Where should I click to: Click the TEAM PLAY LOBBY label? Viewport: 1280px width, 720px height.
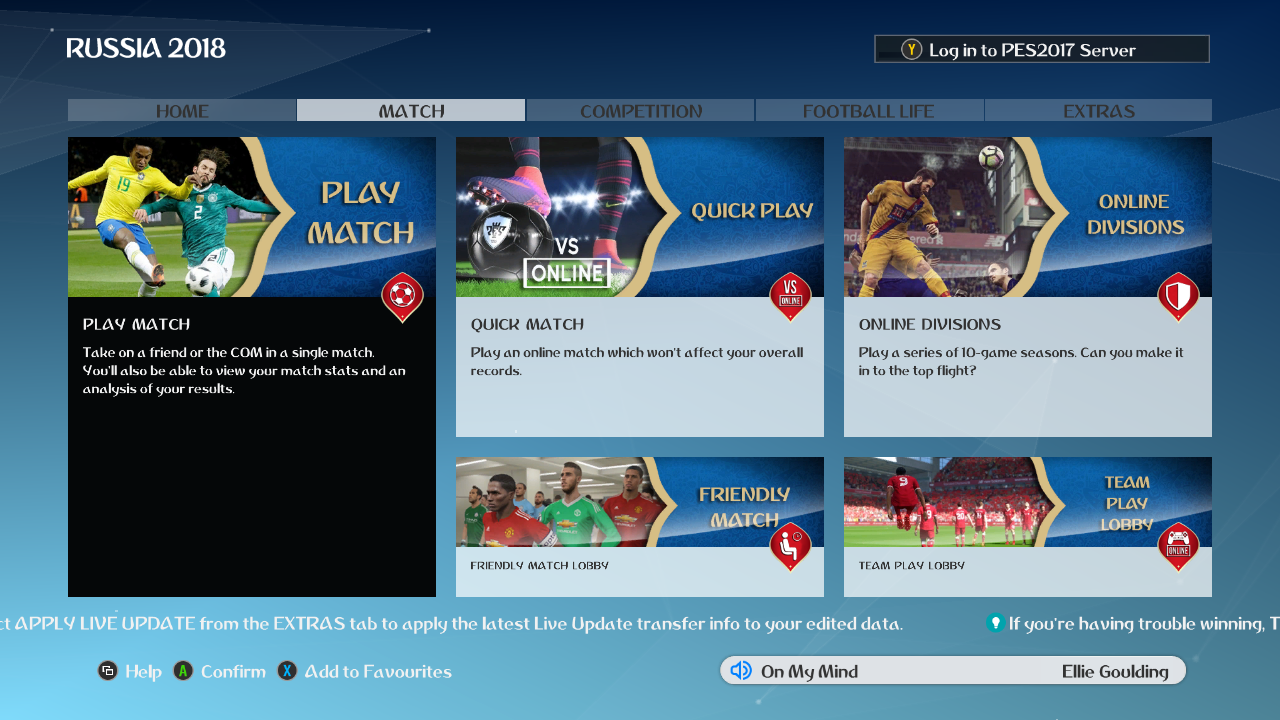pos(911,566)
